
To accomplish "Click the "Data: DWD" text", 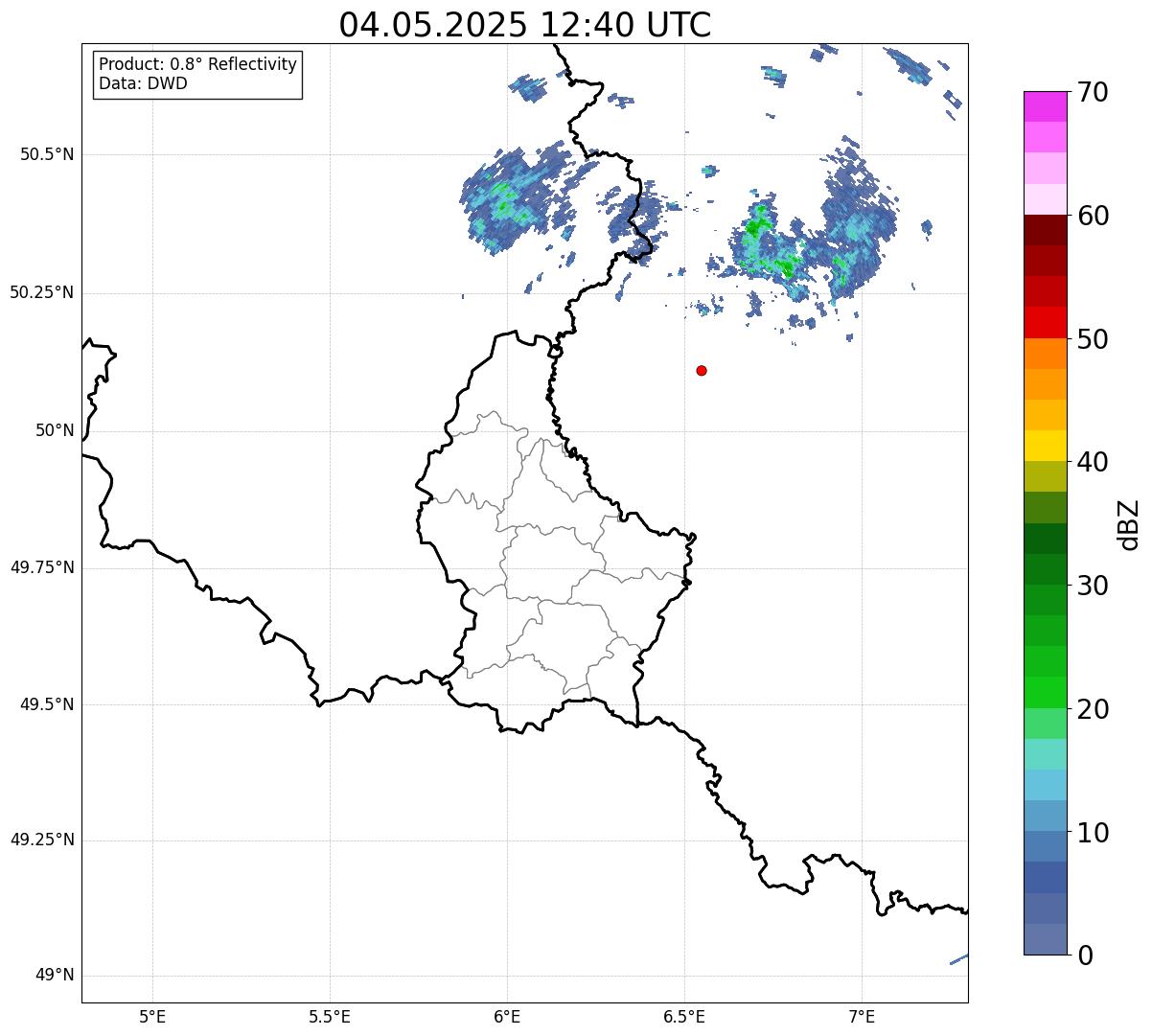I will tap(143, 83).
